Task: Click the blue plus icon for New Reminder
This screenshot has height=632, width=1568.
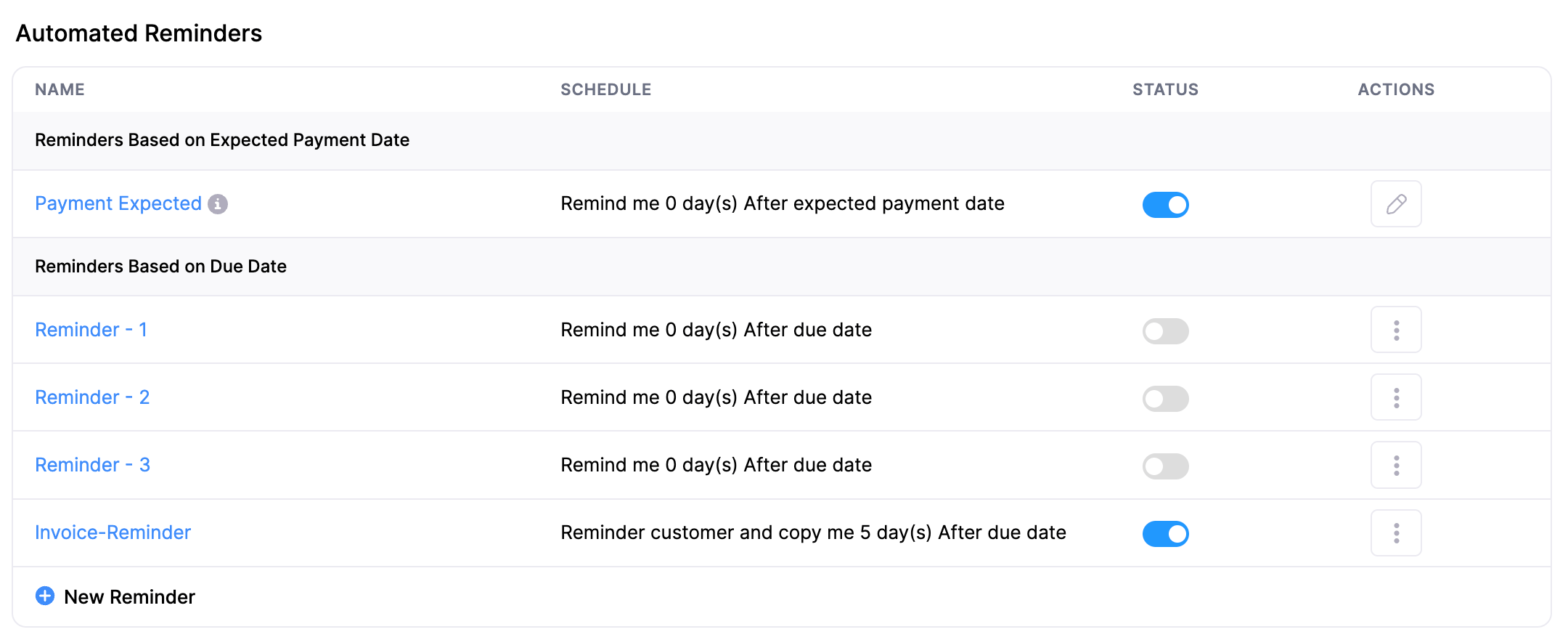Action: (x=46, y=596)
